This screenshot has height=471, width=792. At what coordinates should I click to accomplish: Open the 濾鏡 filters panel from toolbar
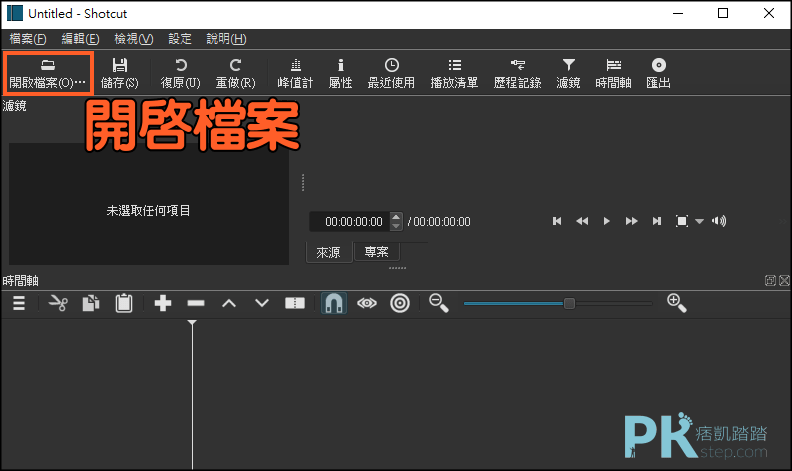(569, 73)
